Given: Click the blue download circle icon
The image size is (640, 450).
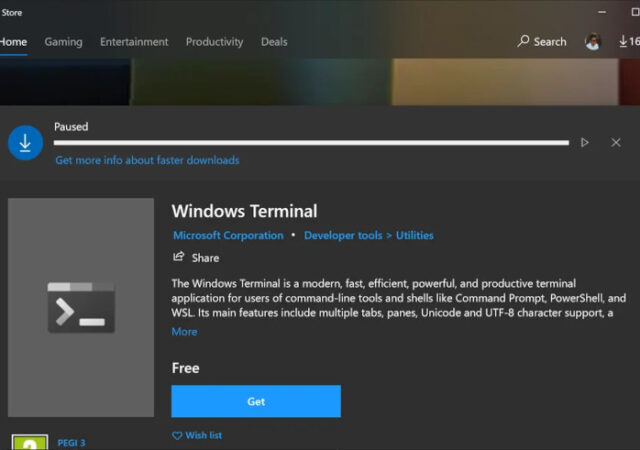Looking at the screenshot, I should (x=25, y=143).
